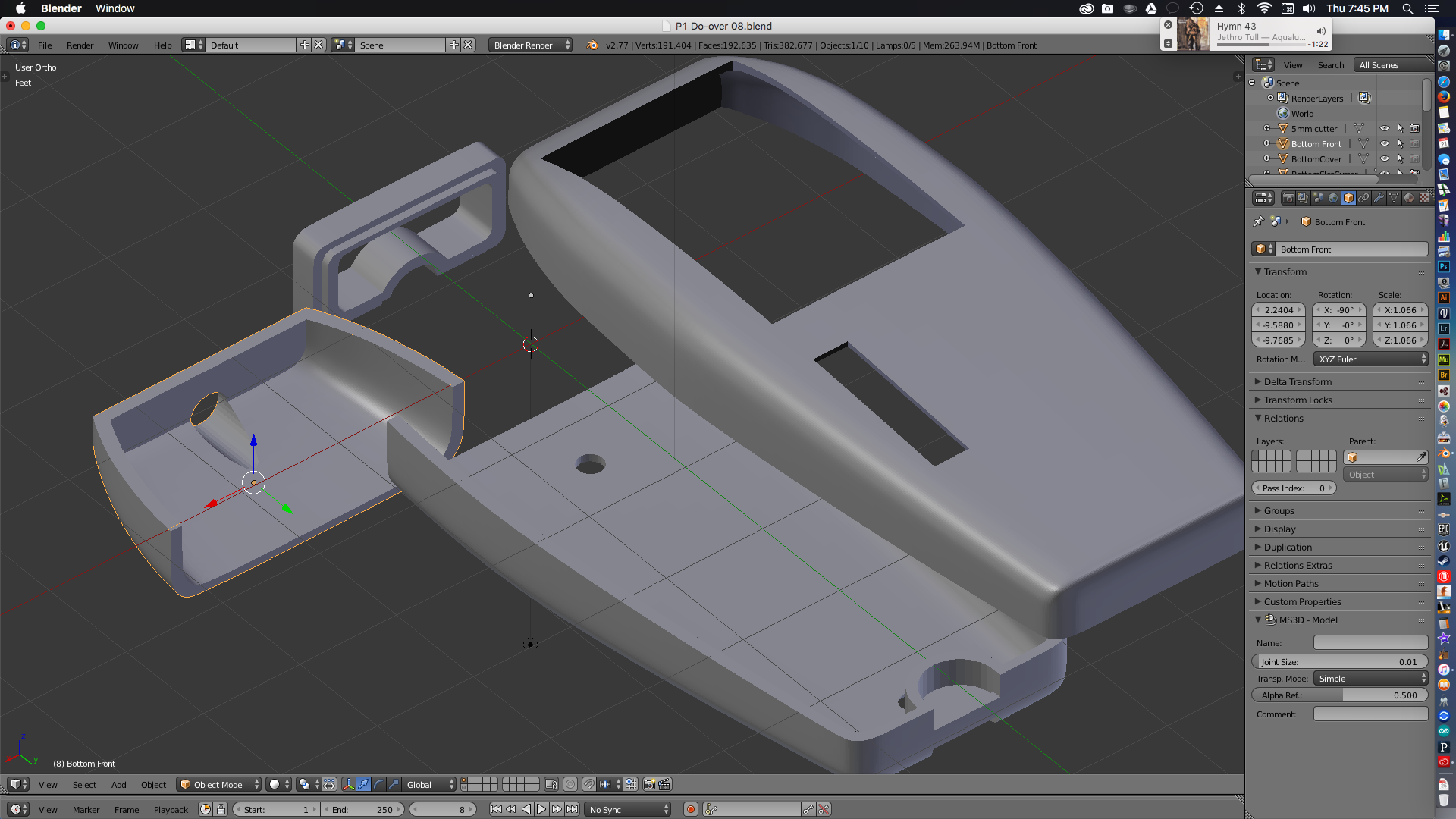Toggle lock camera and layers button
Viewport: 1456px width, 819px height.
click(x=551, y=784)
